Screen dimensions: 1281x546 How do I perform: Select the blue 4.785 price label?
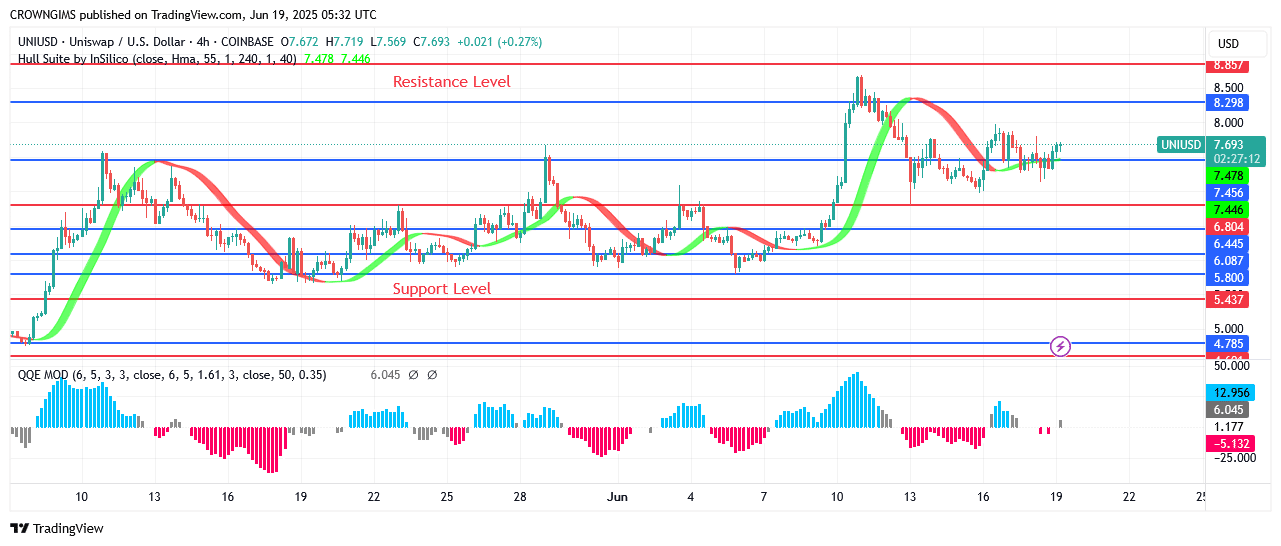click(x=1229, y=343)
